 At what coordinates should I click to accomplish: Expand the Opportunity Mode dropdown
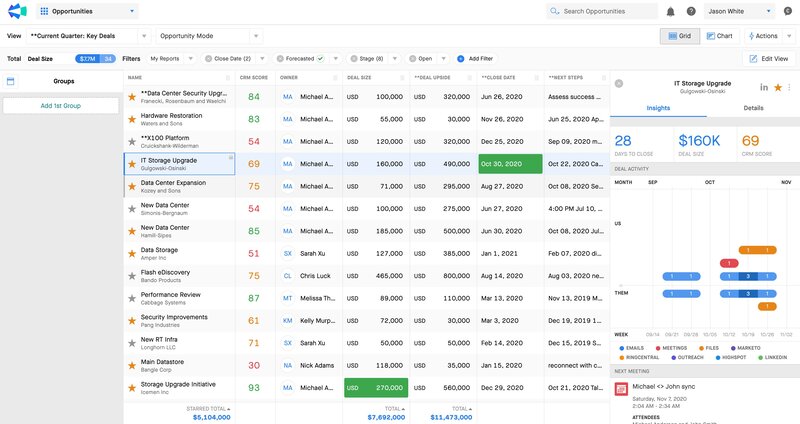point(256,36)
